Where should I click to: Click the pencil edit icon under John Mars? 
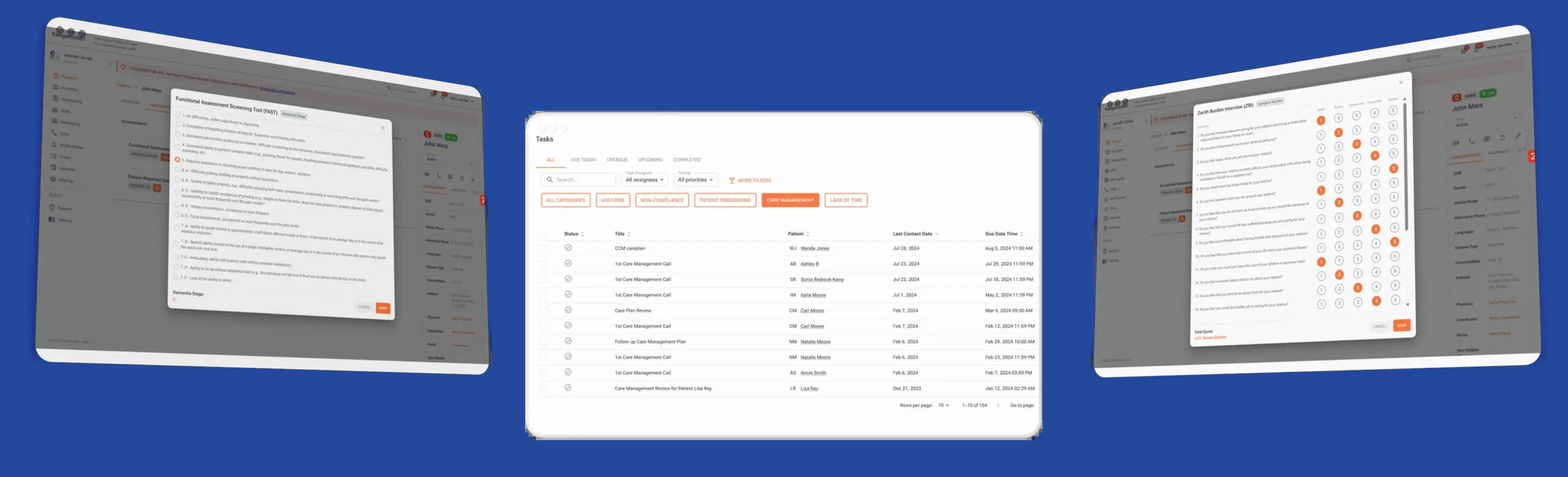(1518, 136)
